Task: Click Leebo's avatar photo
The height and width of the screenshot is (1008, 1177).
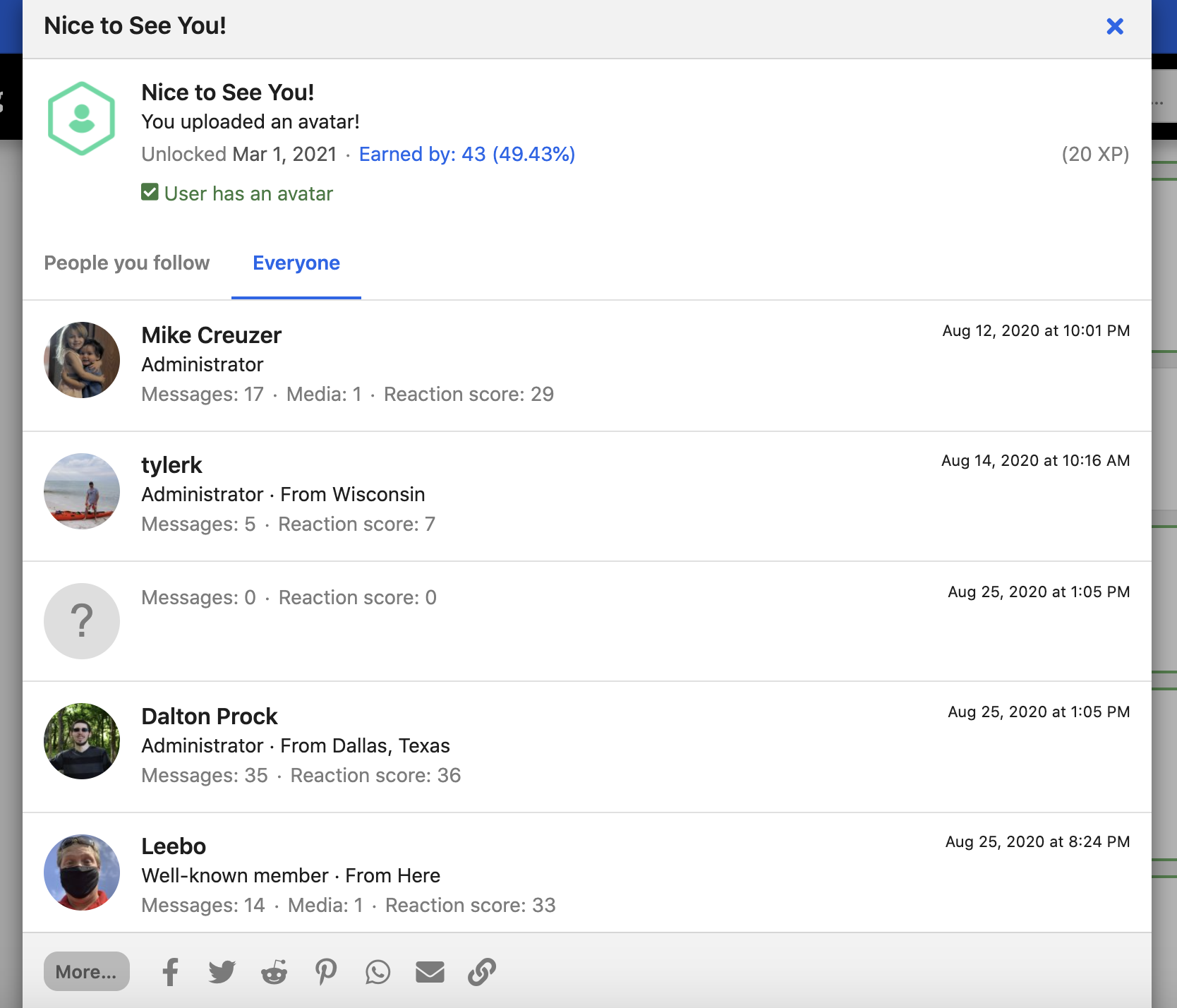Action: [x=82, y=872]
